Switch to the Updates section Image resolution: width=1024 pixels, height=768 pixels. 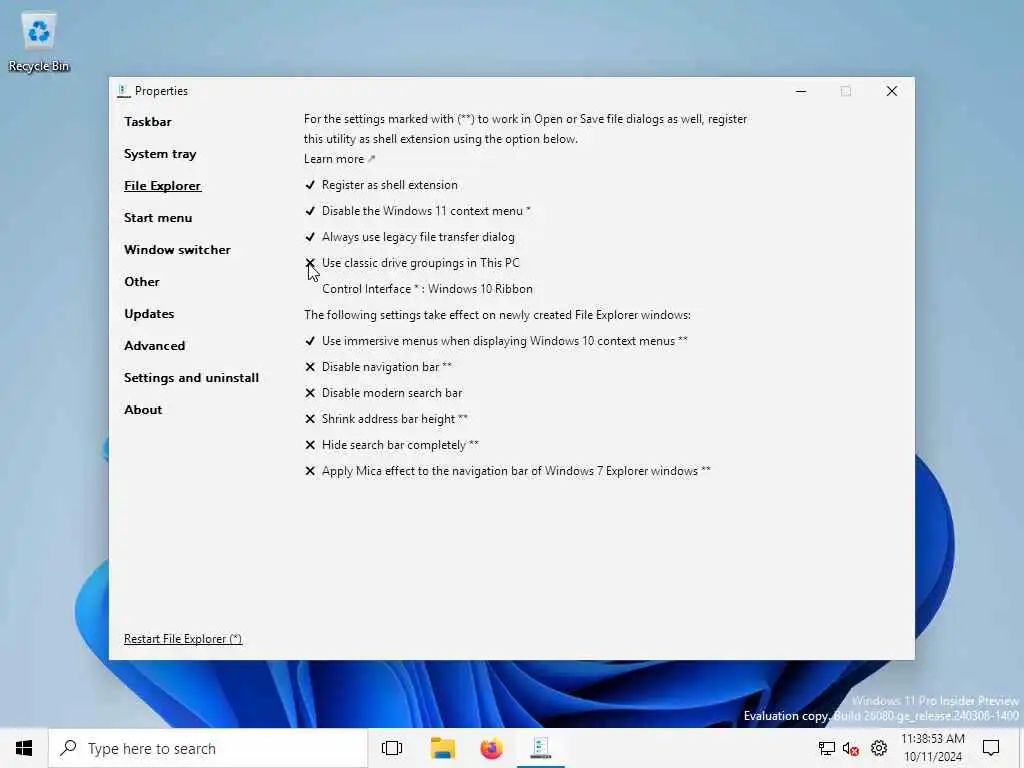pyautogui.click(x=149, y=313)
